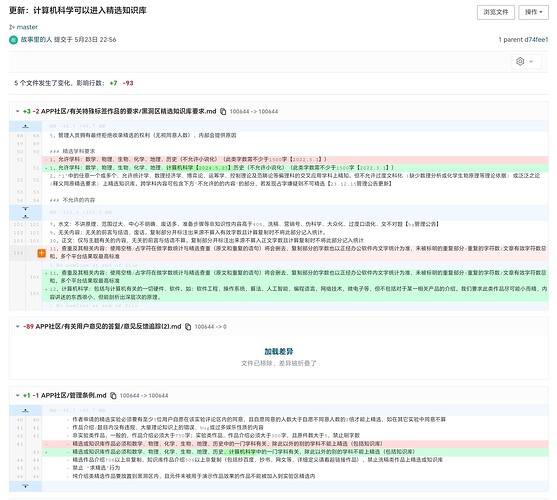Viewport: 557px width, 500px height.
Task: Open the diff settings gear dropdown
Action: pyautogui.click(x=525, y=61)
